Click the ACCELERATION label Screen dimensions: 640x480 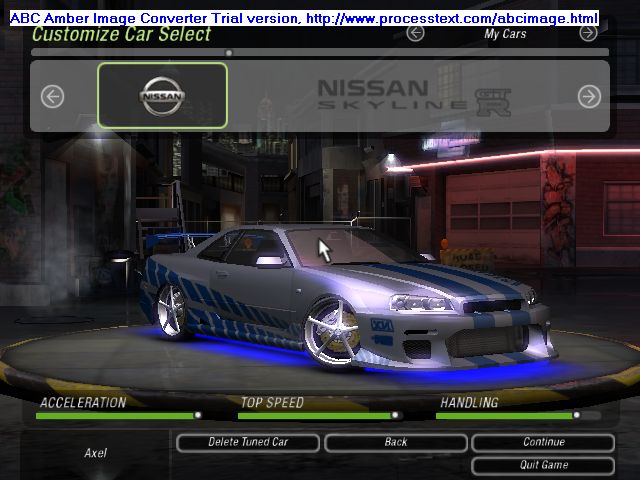[83, 403]
